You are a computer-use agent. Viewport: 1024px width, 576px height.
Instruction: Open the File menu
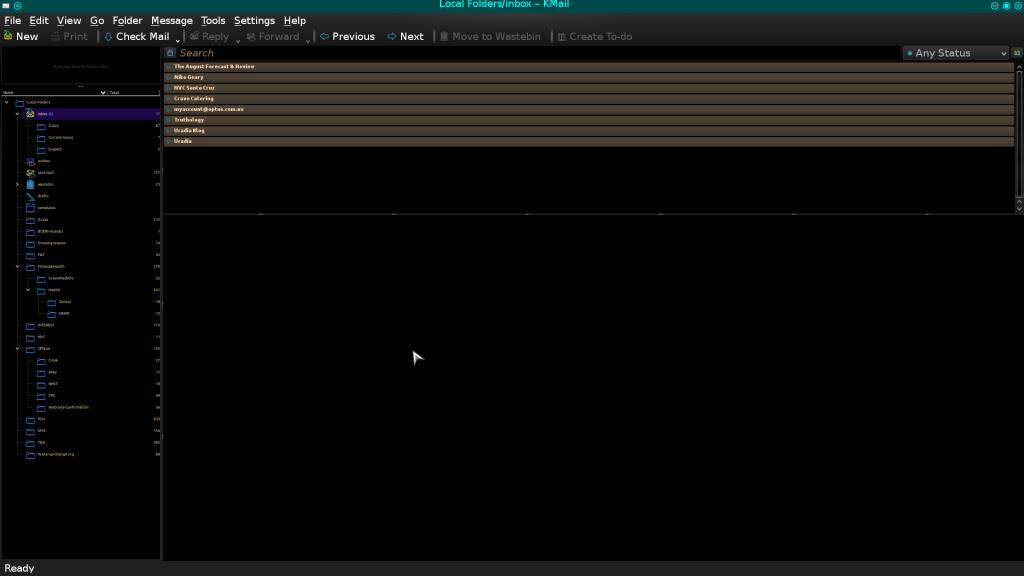tap(12, 21)
